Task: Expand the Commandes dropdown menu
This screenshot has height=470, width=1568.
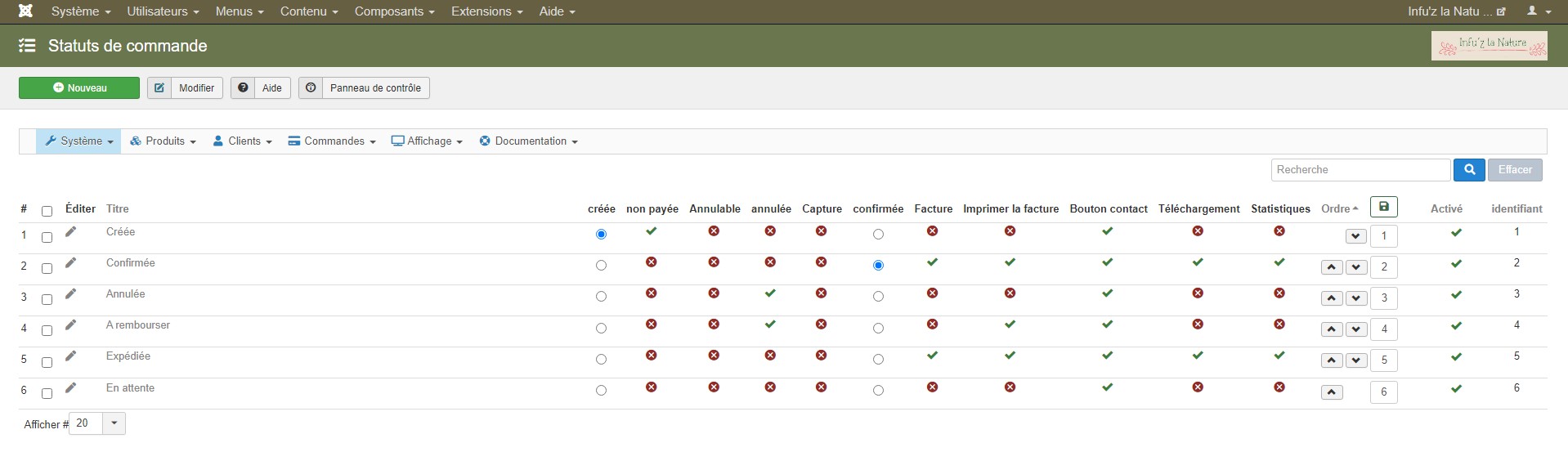Action: click(332, 141)
